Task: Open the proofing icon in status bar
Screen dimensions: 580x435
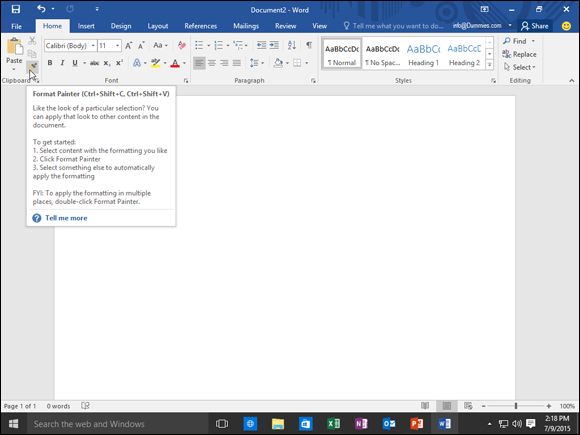Action: (85, 406)
